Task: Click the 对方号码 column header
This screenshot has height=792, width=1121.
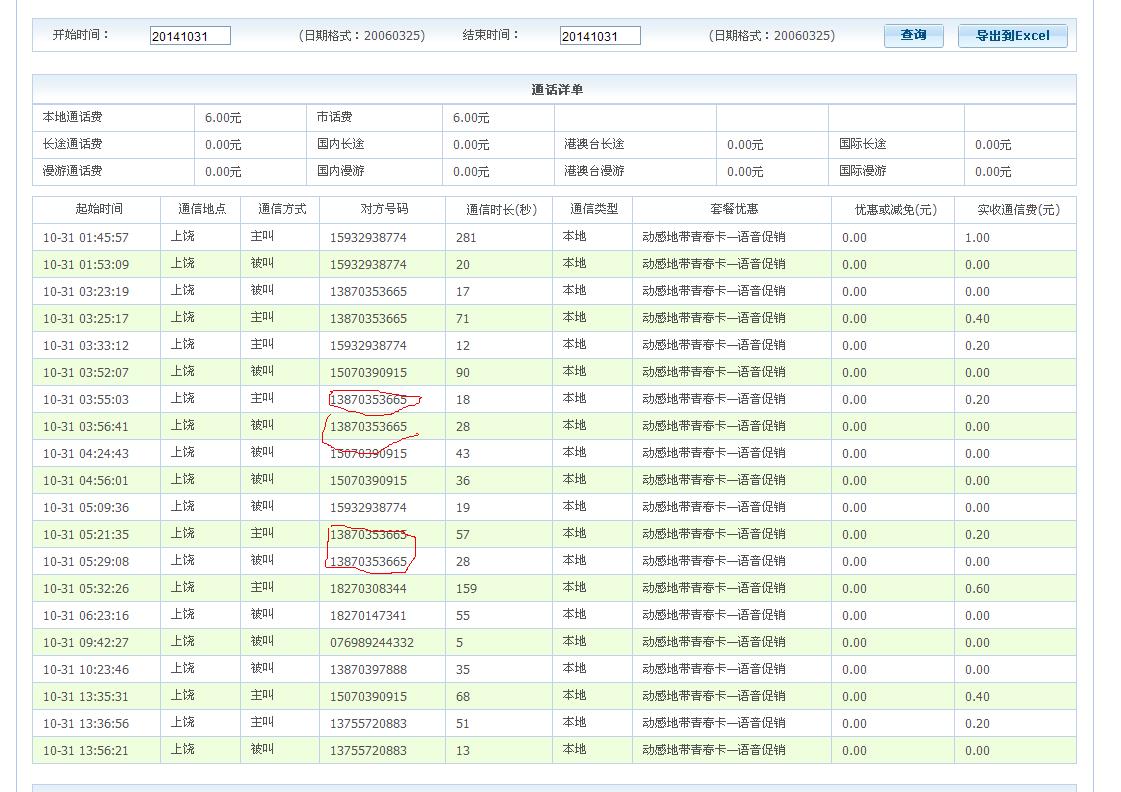Action: (384, 209)
